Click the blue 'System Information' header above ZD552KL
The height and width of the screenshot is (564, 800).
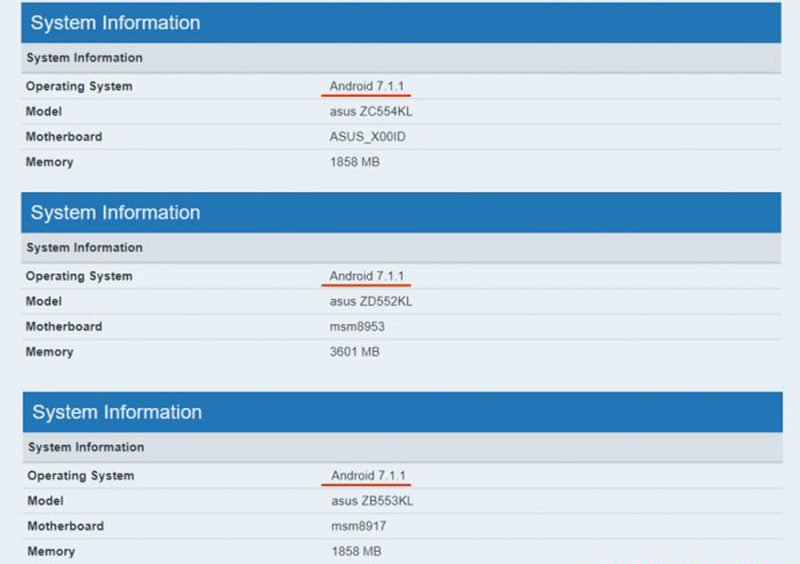click(x=401, y=212)
